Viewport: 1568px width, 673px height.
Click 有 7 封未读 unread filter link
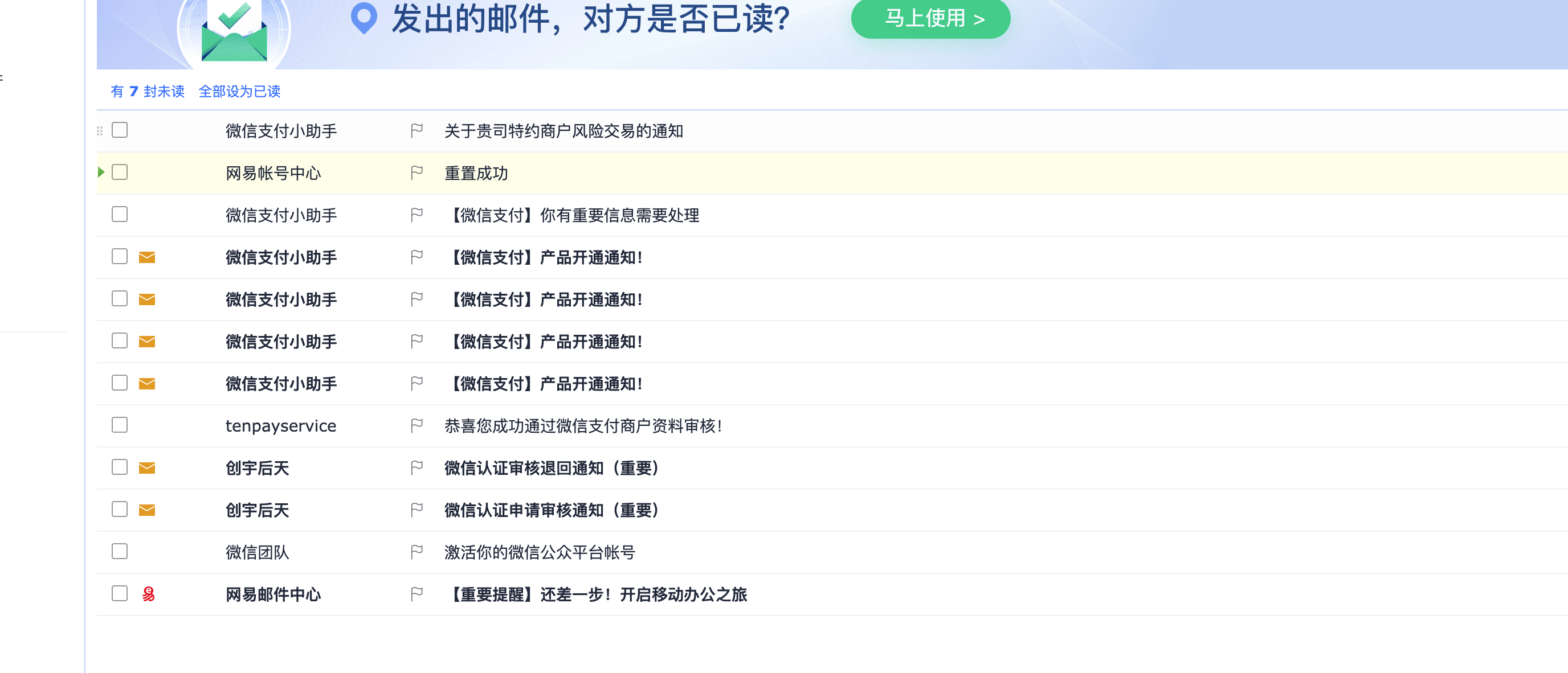[148, 91]
